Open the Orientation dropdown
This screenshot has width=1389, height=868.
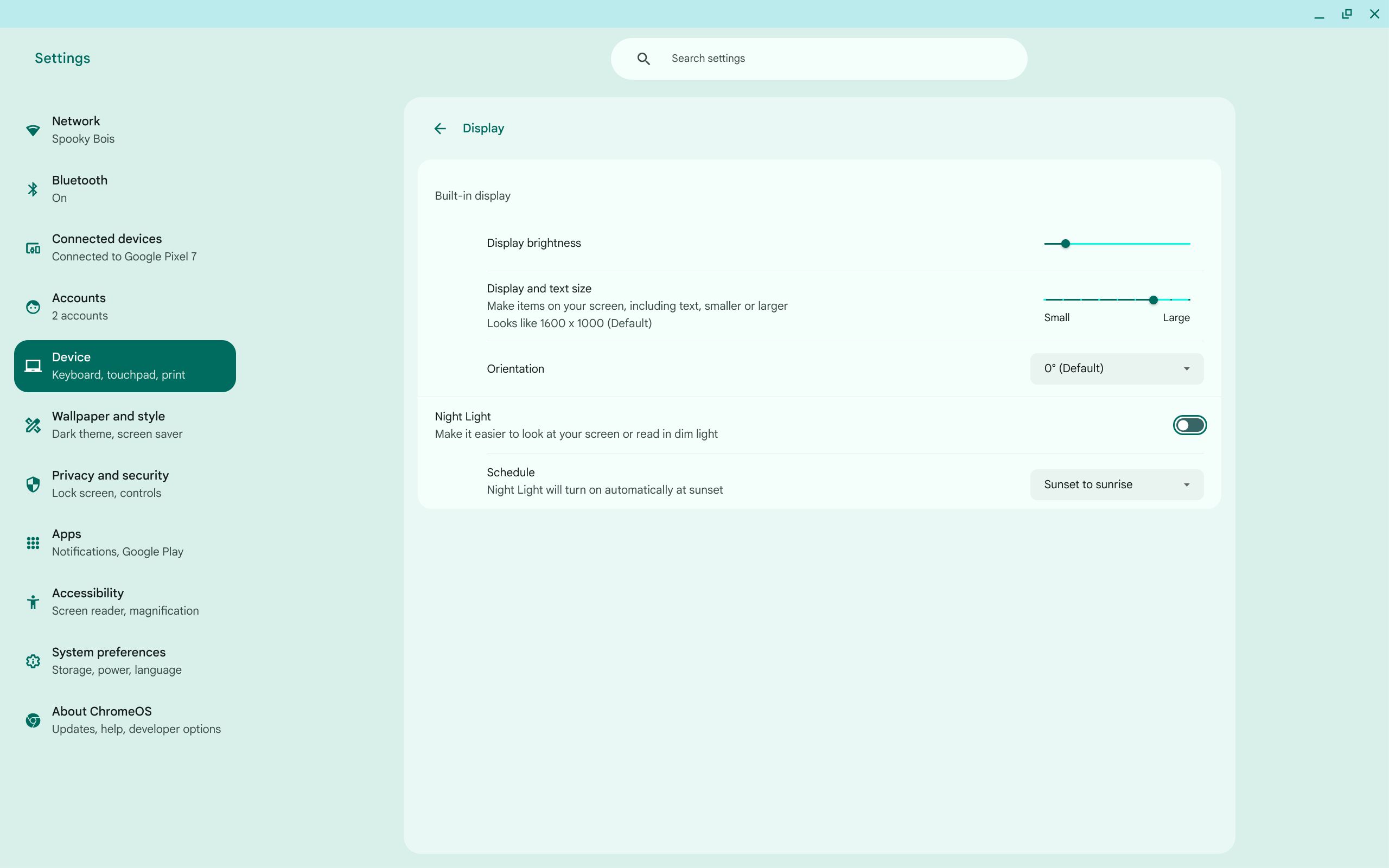(1117, 368)
